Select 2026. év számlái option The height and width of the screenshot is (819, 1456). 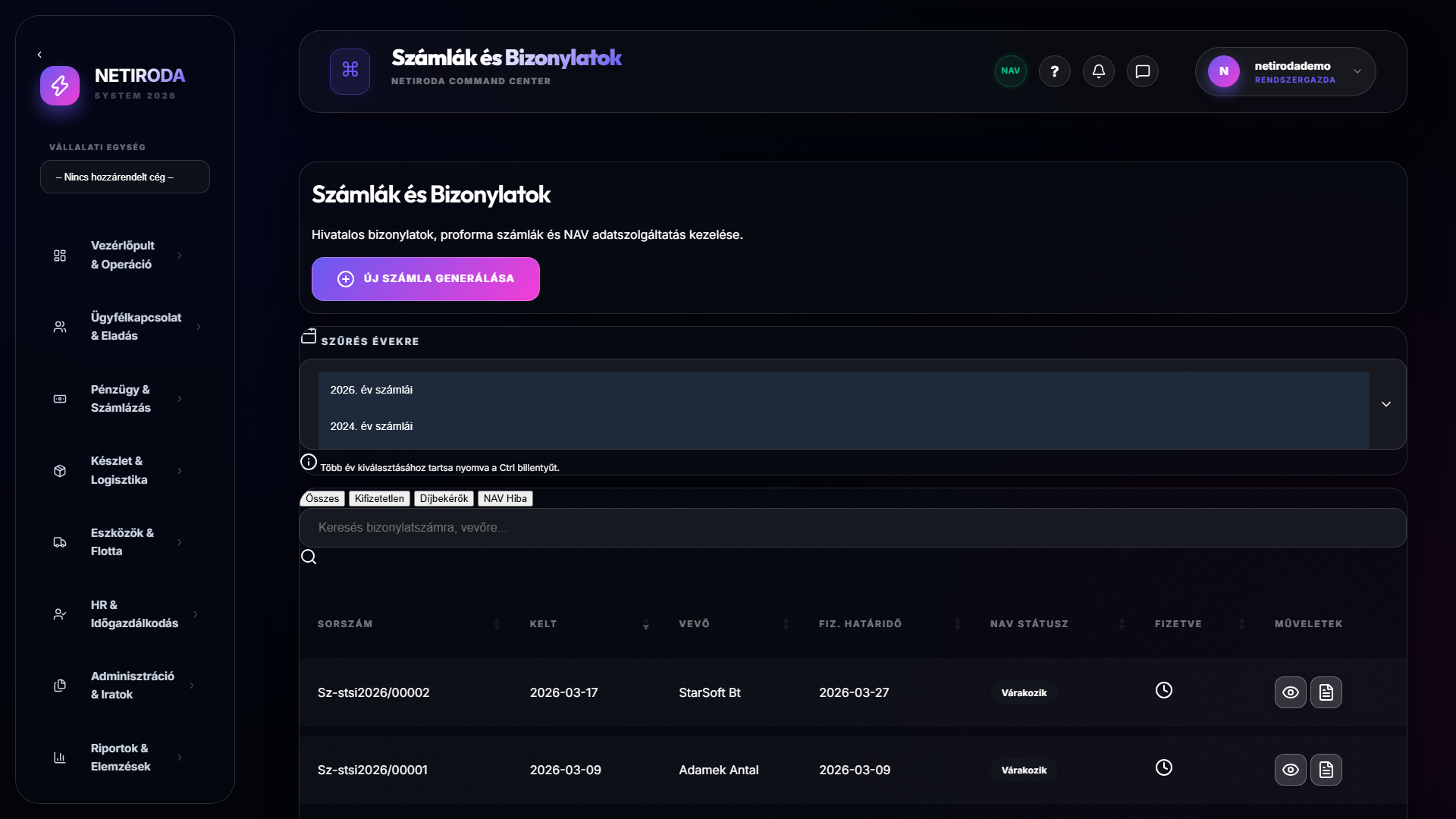(843, 390)
